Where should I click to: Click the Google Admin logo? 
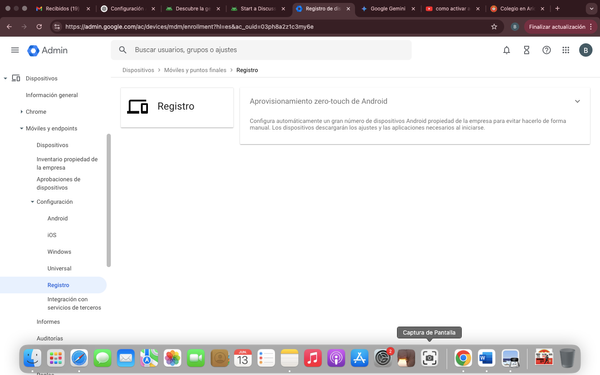tap(47, 51)
